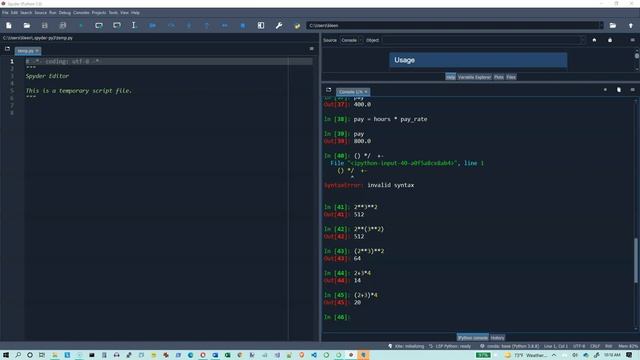The image size is (640, 360).
Task: Browse console tabs icon
Action: [x=329, y=90]
